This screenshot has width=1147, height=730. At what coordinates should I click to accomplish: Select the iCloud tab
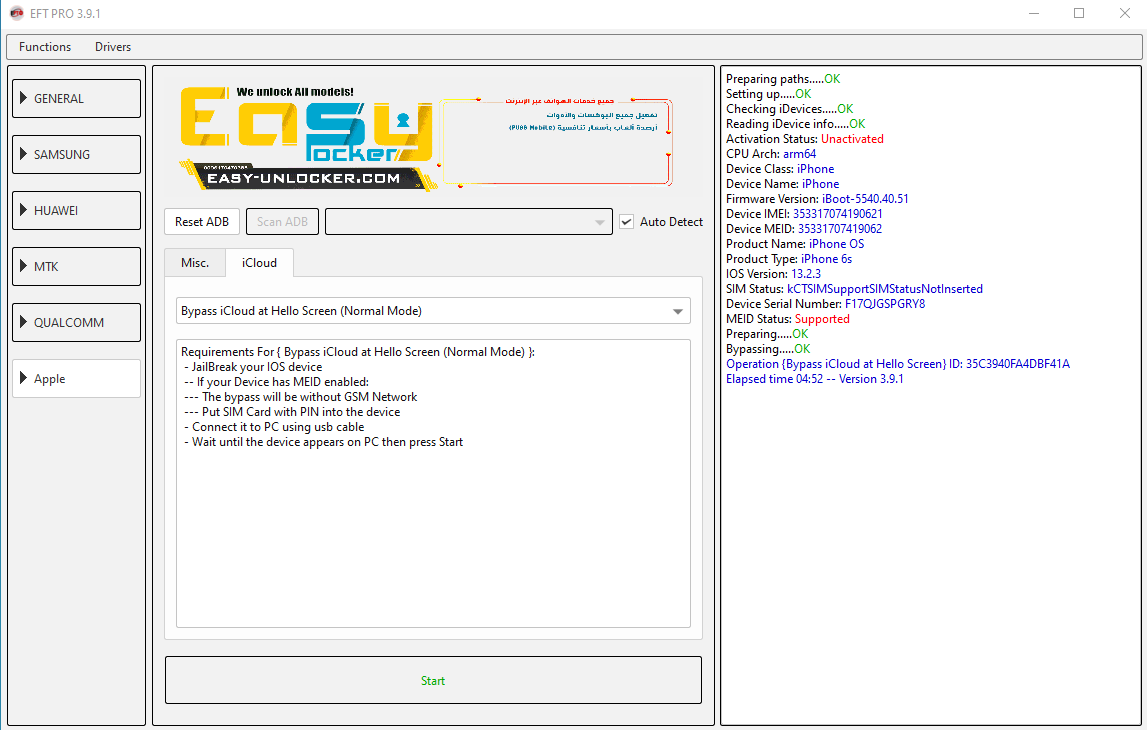pos(260,263)
